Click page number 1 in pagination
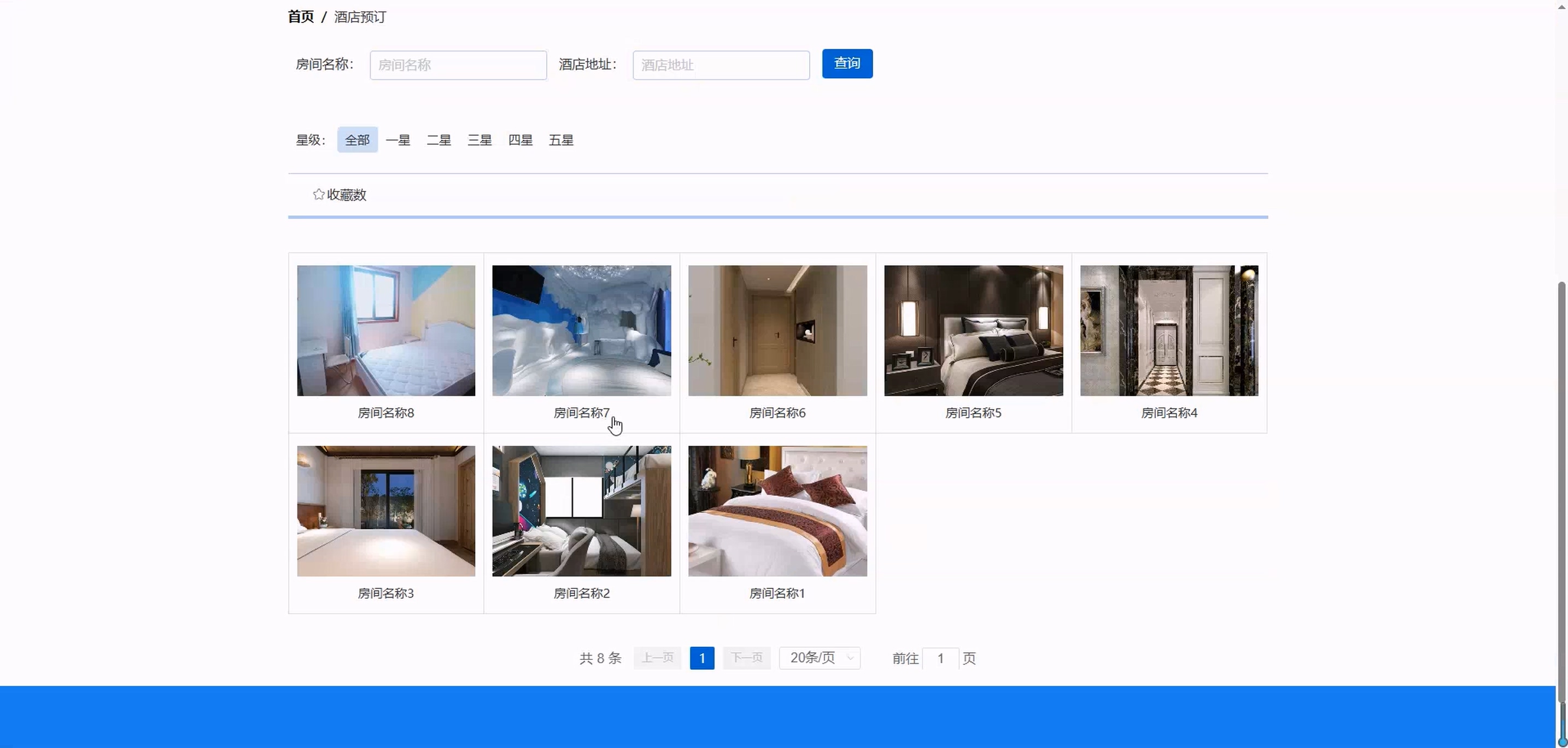 (702, 658)
